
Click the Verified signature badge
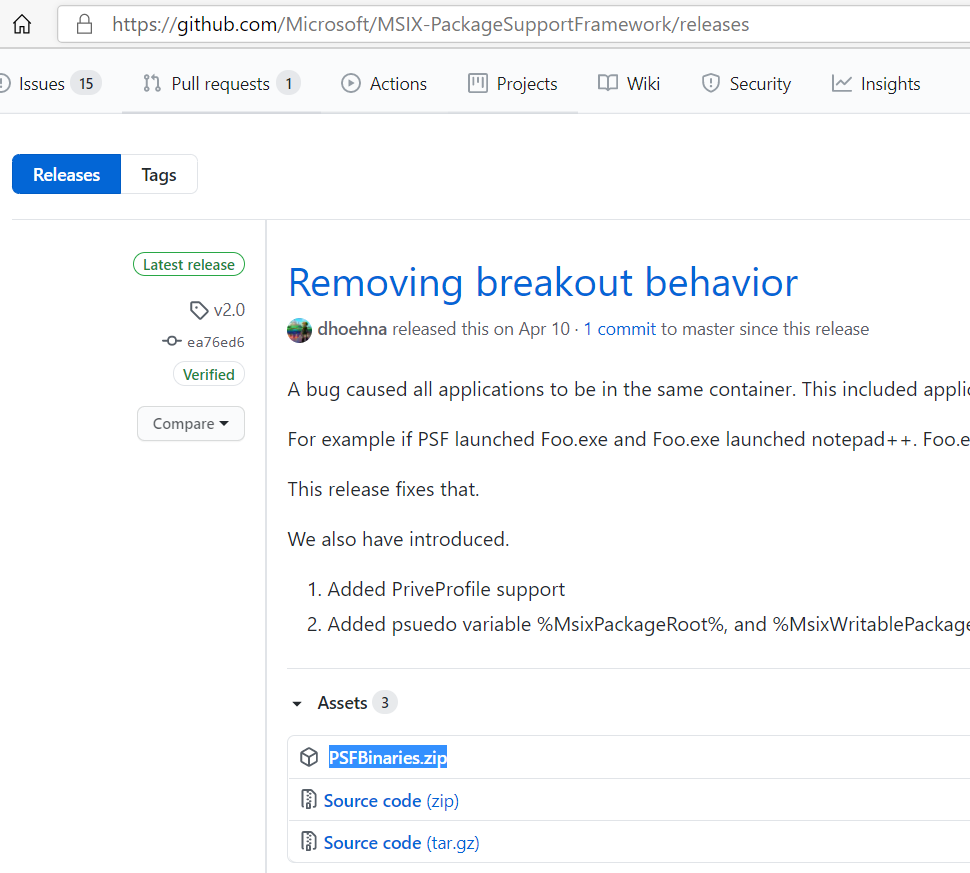coord(208,374)
